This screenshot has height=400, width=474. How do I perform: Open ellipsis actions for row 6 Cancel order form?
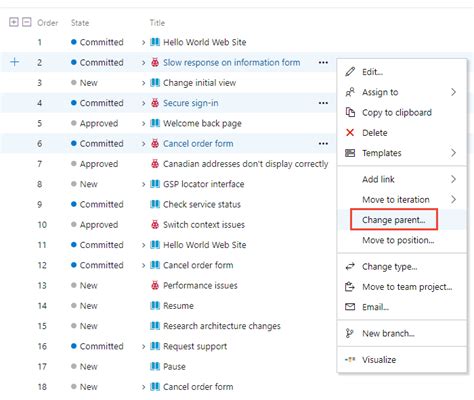(x=323, y=144)
